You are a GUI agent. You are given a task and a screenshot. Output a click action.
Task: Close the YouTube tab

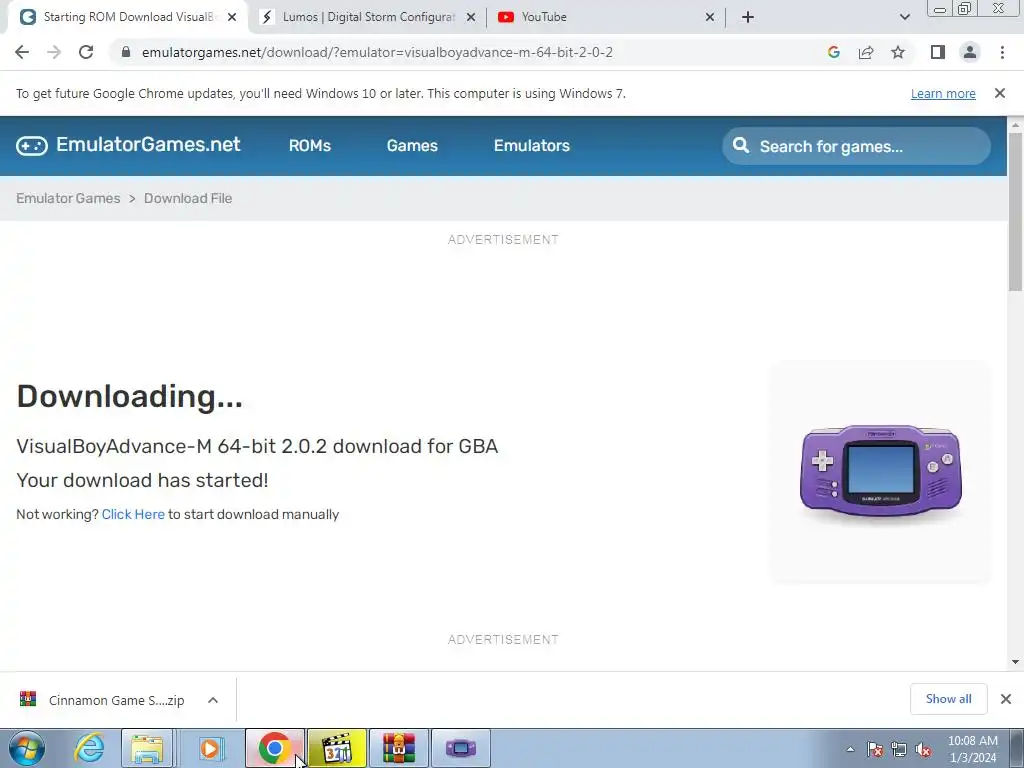pyautogui.click(x=710, y=17)
